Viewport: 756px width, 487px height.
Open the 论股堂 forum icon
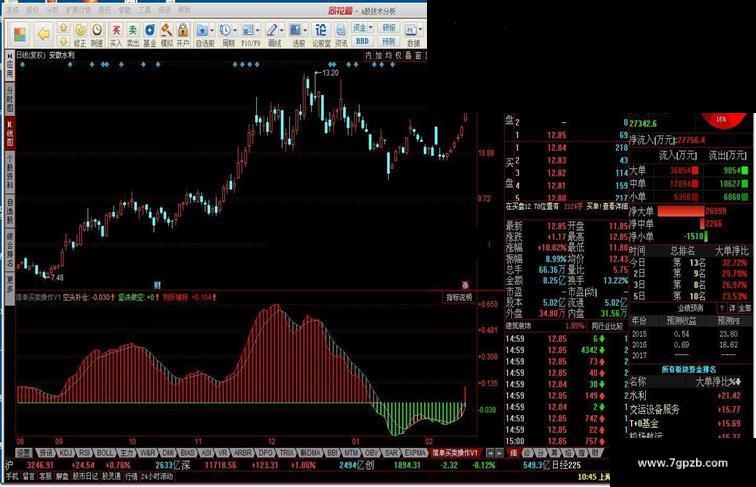click(x=321, y=35)
